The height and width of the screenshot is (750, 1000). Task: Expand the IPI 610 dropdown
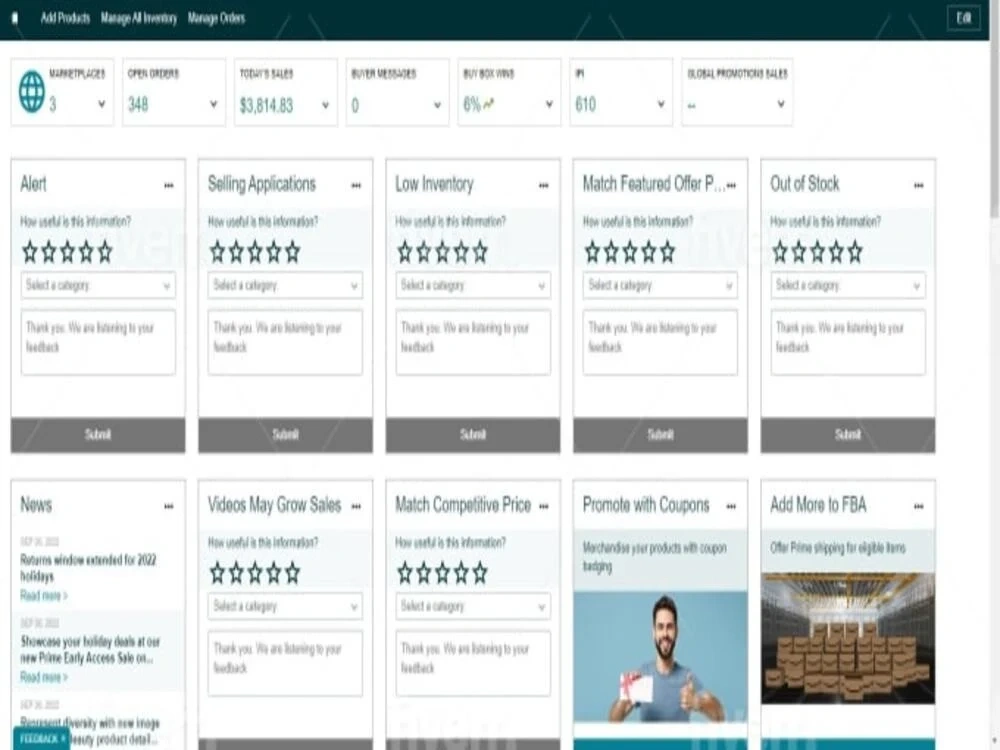(661, 104)
